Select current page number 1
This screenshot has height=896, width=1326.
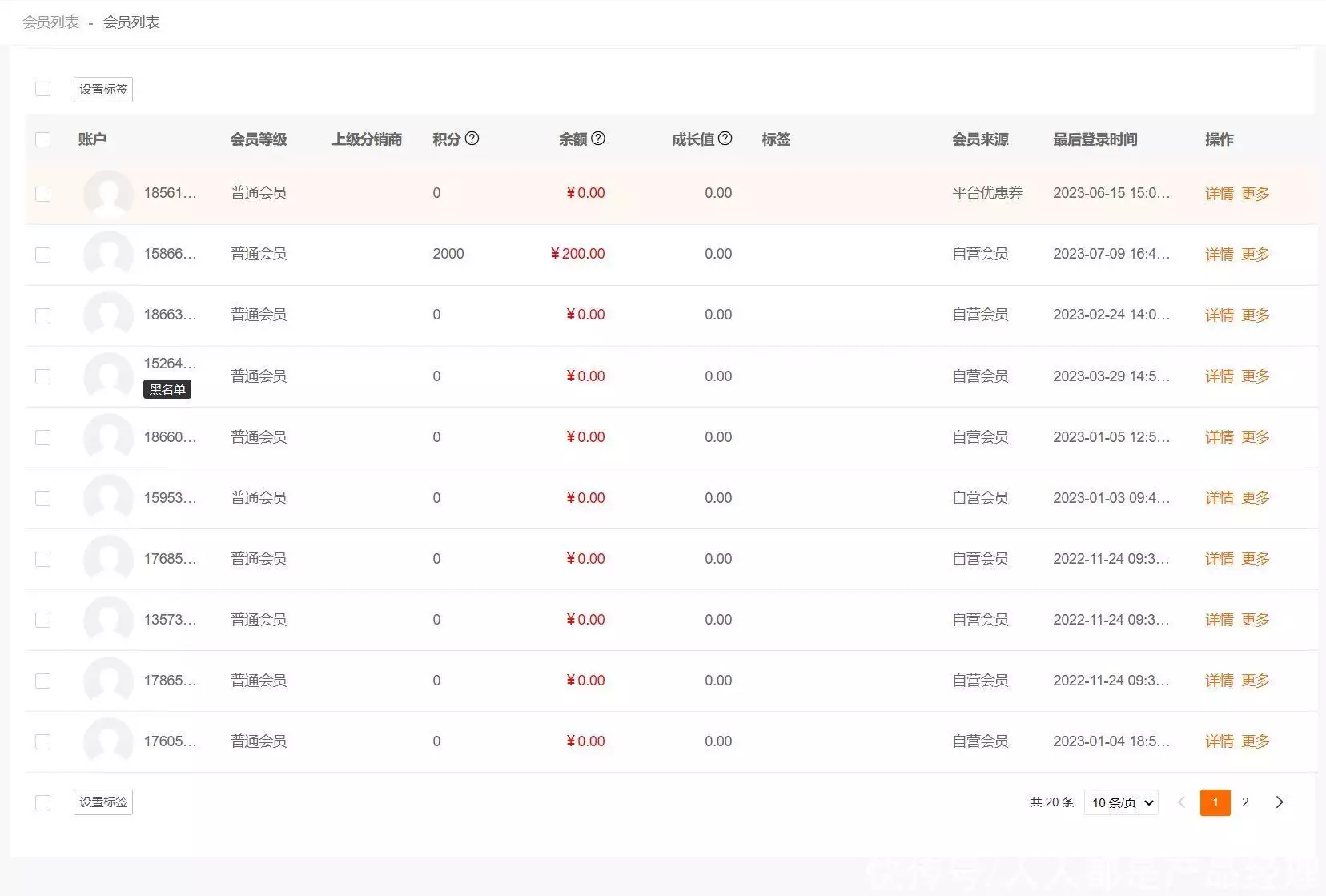[x=1215, y=802]
